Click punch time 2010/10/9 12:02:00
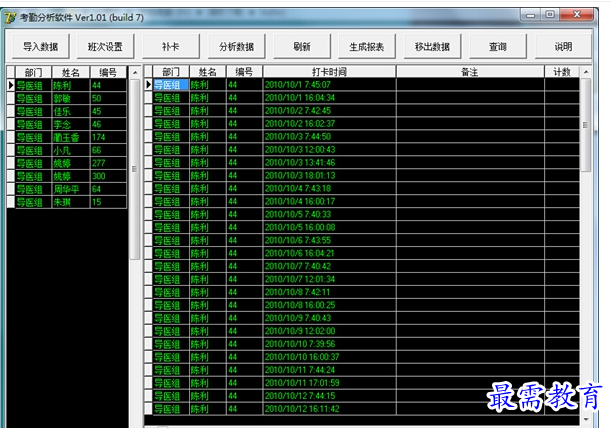The width and height of the screenshot is (611, 428). (300, 331)
